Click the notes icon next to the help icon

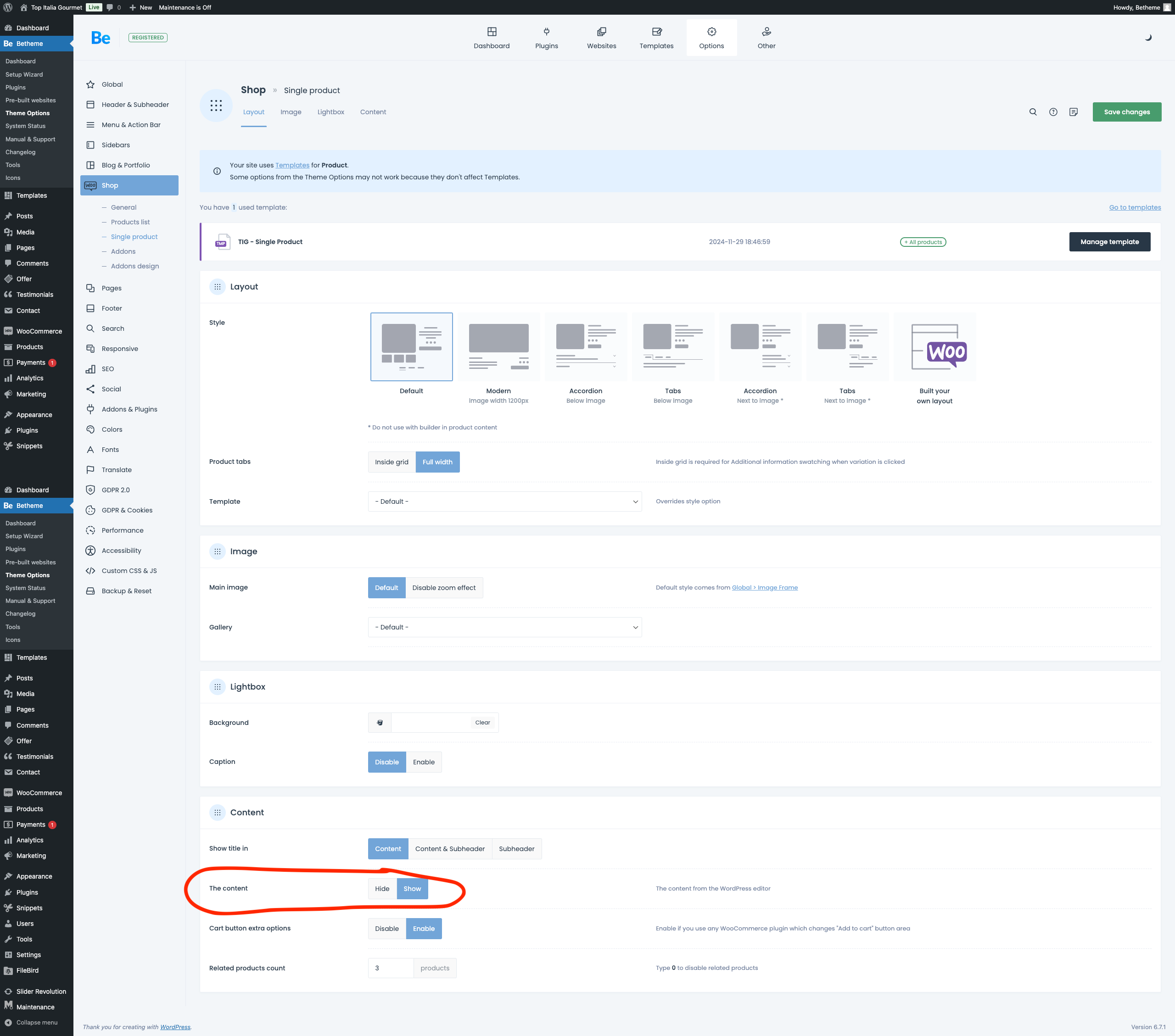[1073, 112]
